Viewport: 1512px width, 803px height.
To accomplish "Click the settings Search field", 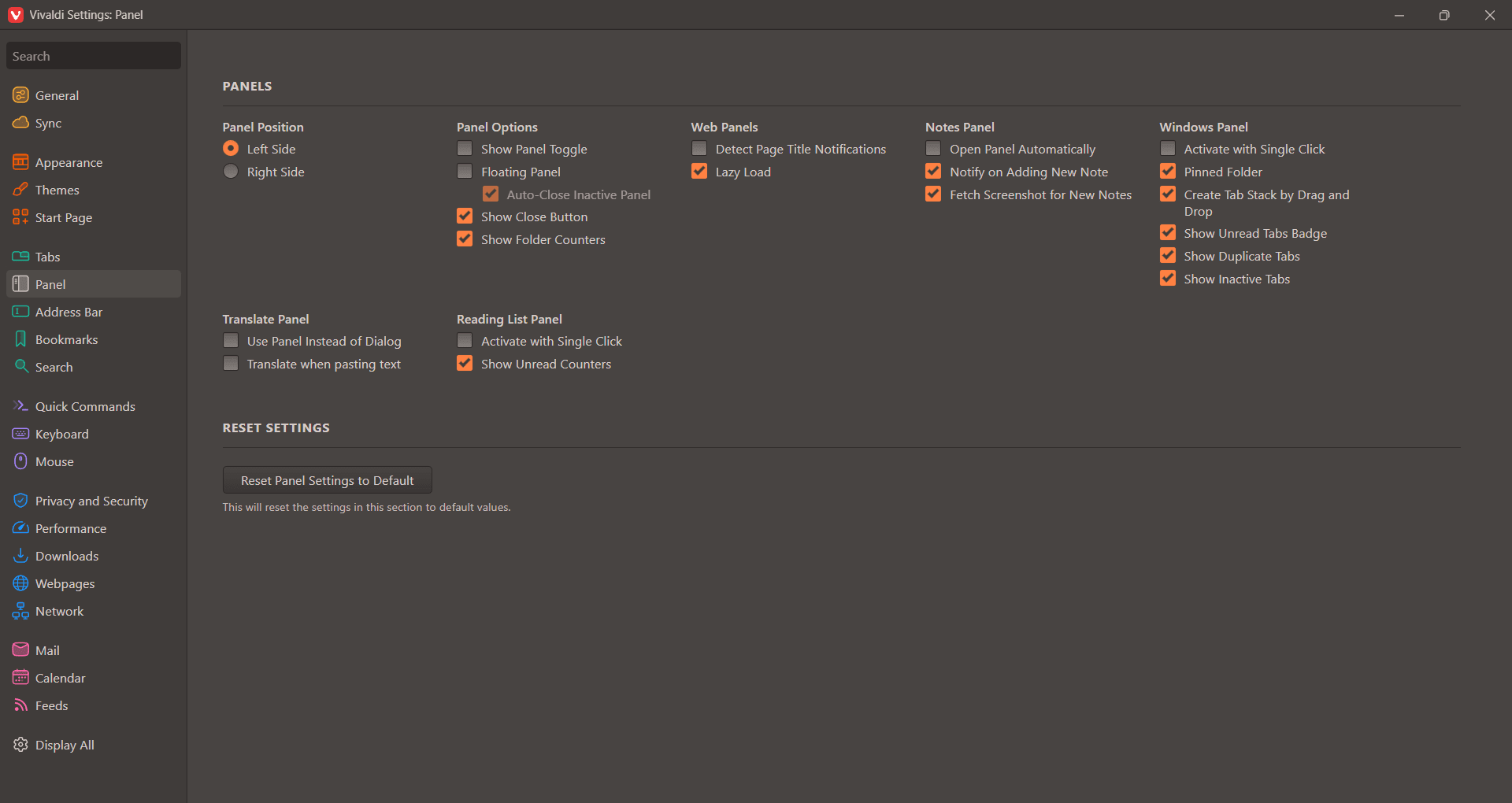I will click(93, 56).
